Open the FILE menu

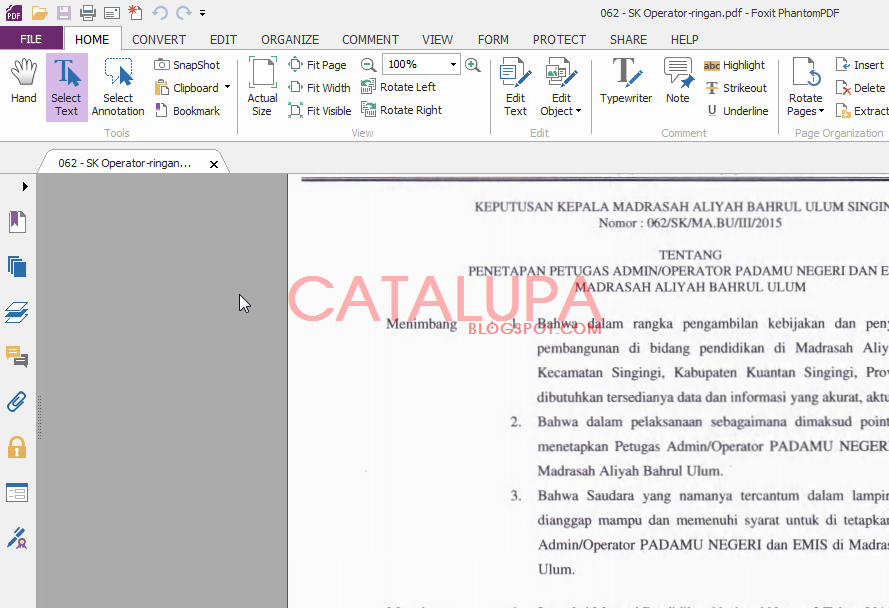31,39
